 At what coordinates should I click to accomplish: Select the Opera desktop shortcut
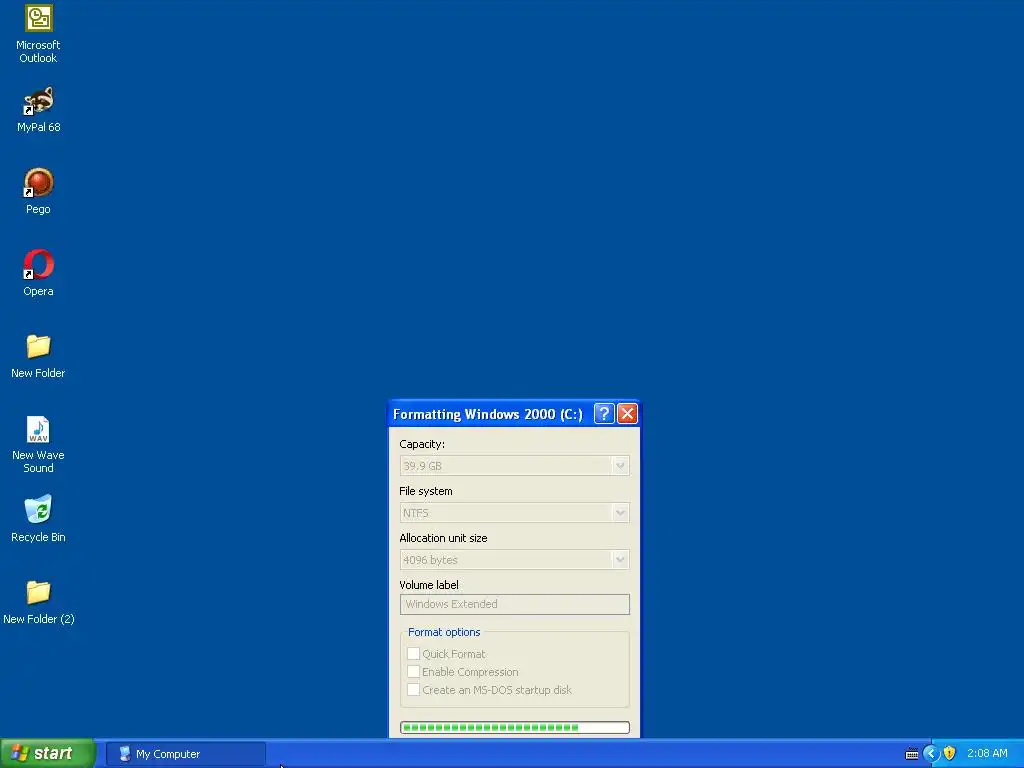coord(38,274)
